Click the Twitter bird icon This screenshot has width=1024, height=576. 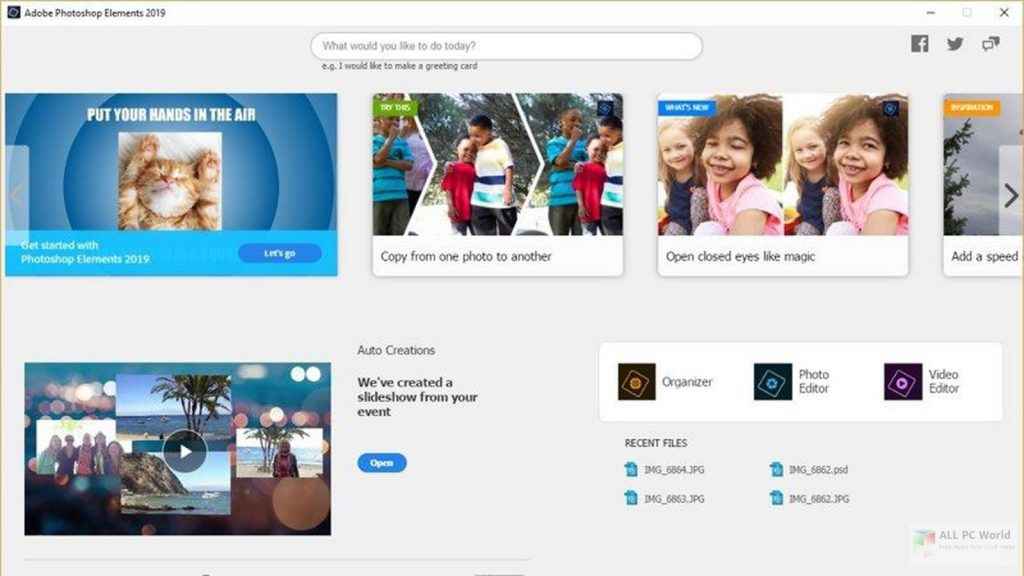tap(955, 44)
